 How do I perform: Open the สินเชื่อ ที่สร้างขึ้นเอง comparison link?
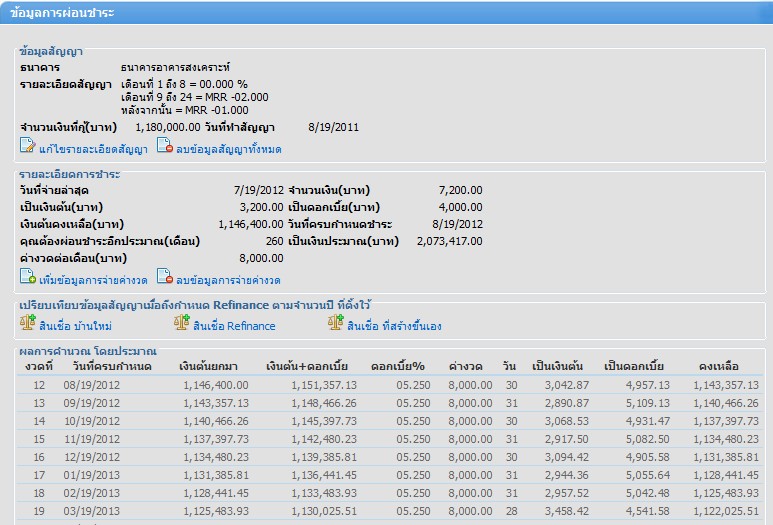pos(395,326)
